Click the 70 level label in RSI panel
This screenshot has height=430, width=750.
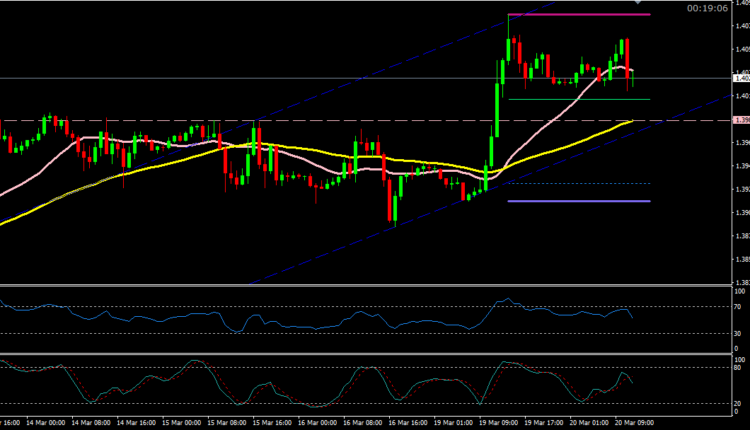738,305
